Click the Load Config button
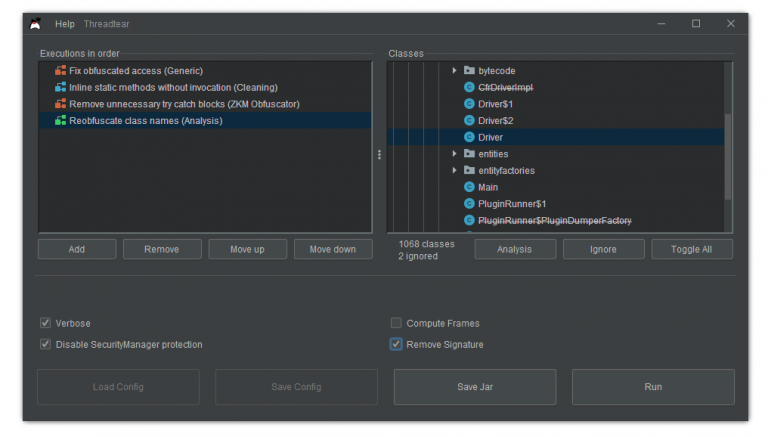This screenshot has width=768, height=437. (118, 387)
